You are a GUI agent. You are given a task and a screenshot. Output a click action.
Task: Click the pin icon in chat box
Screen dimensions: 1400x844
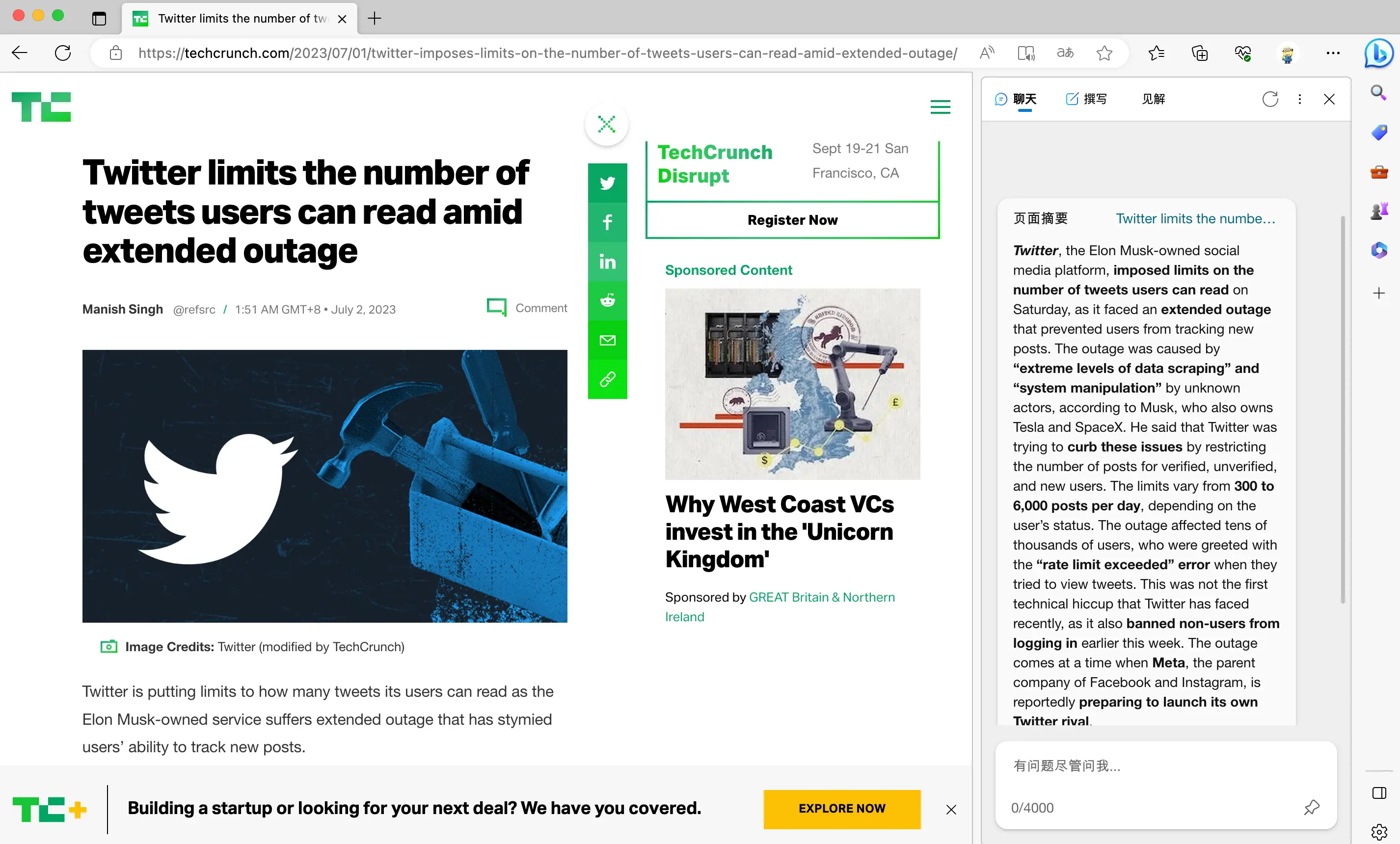[1311, 807]
